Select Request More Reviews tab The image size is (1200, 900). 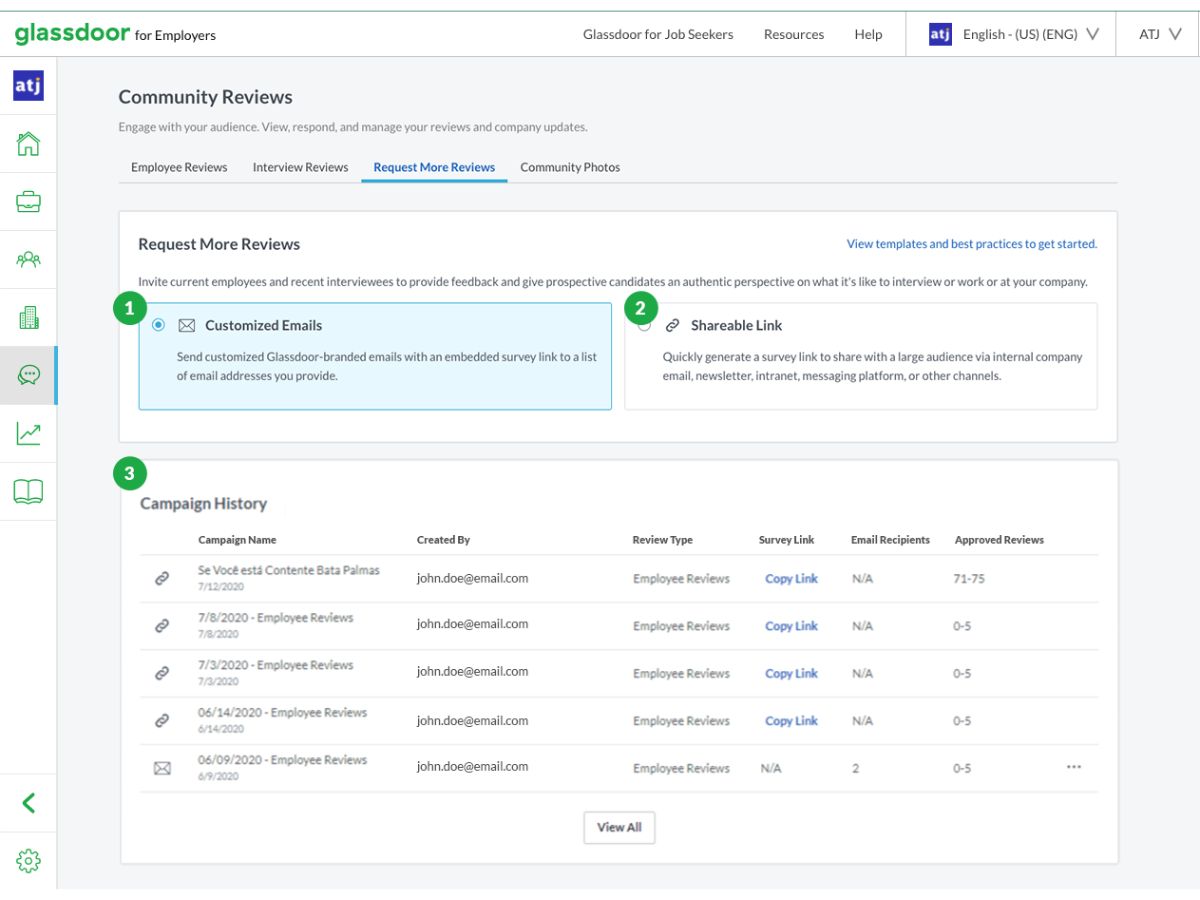434,167
